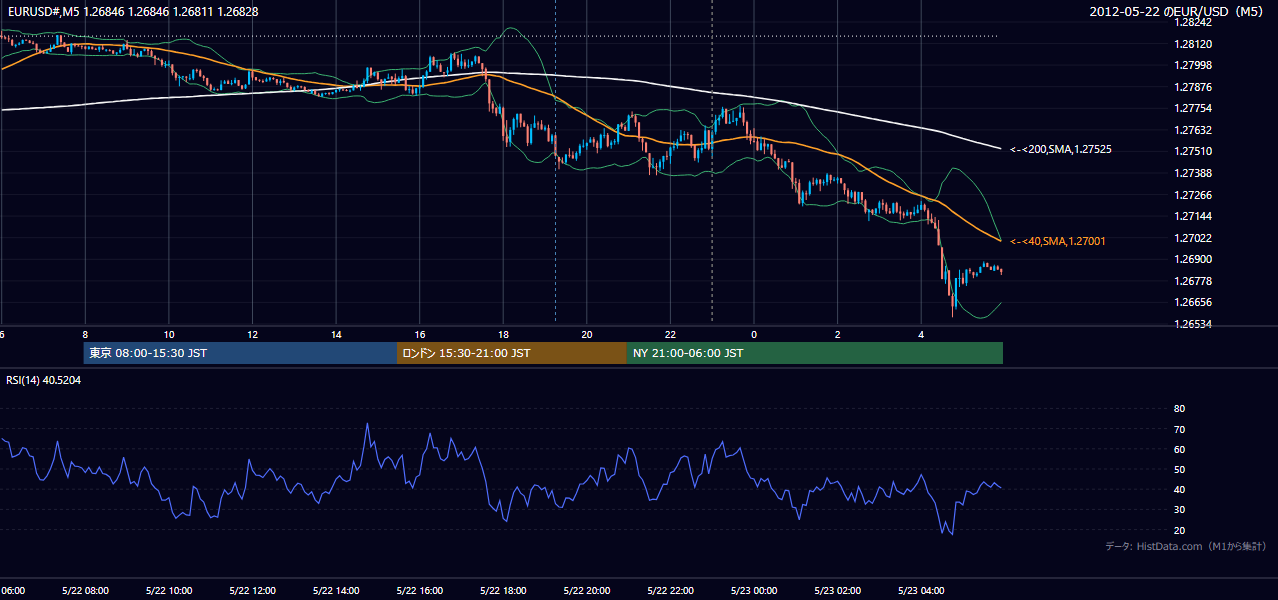
Task: Click price axis value 1.27876
Action: click(x=1192, y=87)
